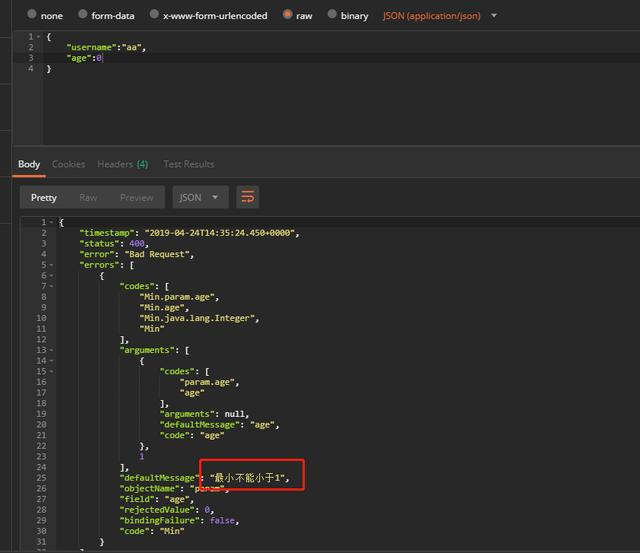Fold the "arguments" array at line 13
Screen dimensions: 640x553
tap(51, 350)
